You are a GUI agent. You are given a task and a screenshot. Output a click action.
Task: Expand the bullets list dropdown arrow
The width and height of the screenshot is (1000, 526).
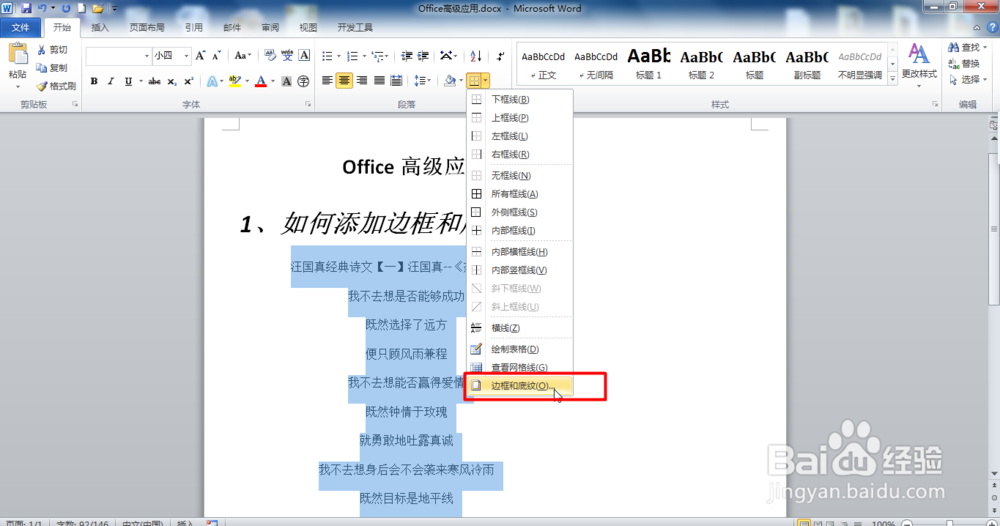pos(339,56)
